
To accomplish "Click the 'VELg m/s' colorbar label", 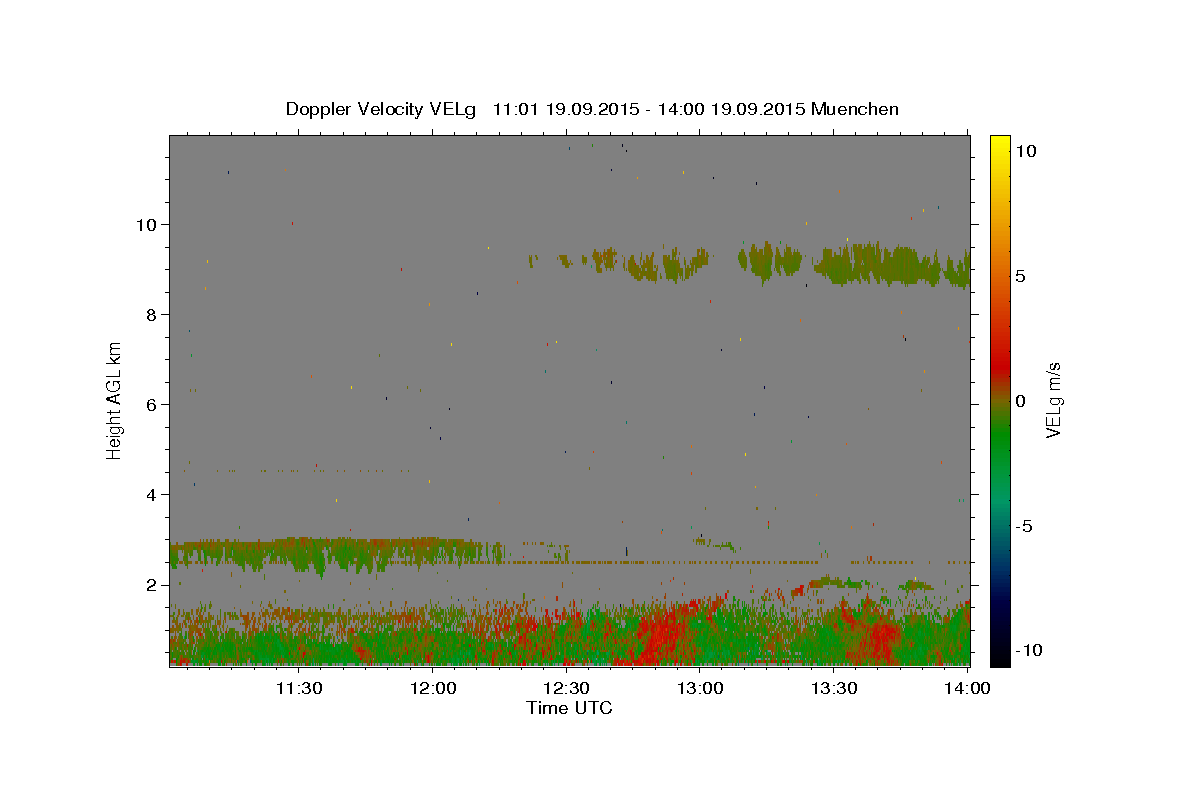I will click(1054, 400).
